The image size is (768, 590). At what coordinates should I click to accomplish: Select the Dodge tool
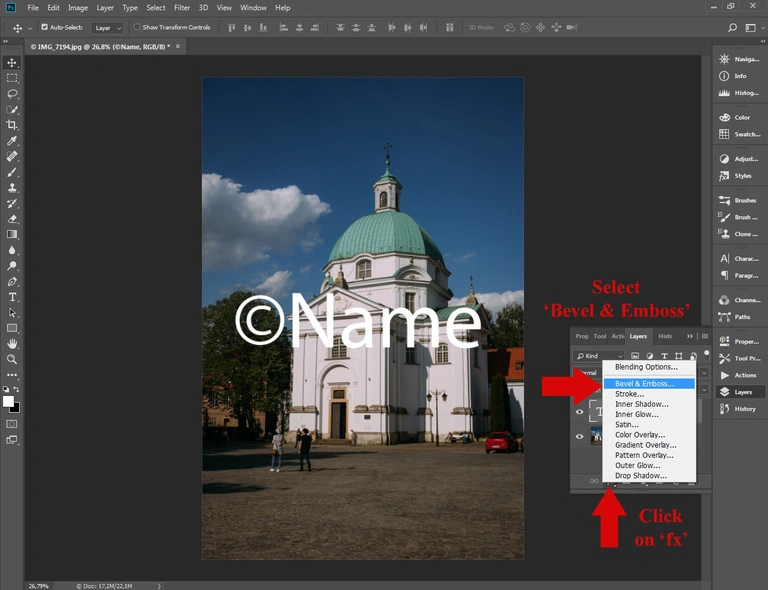click(12, 266)
